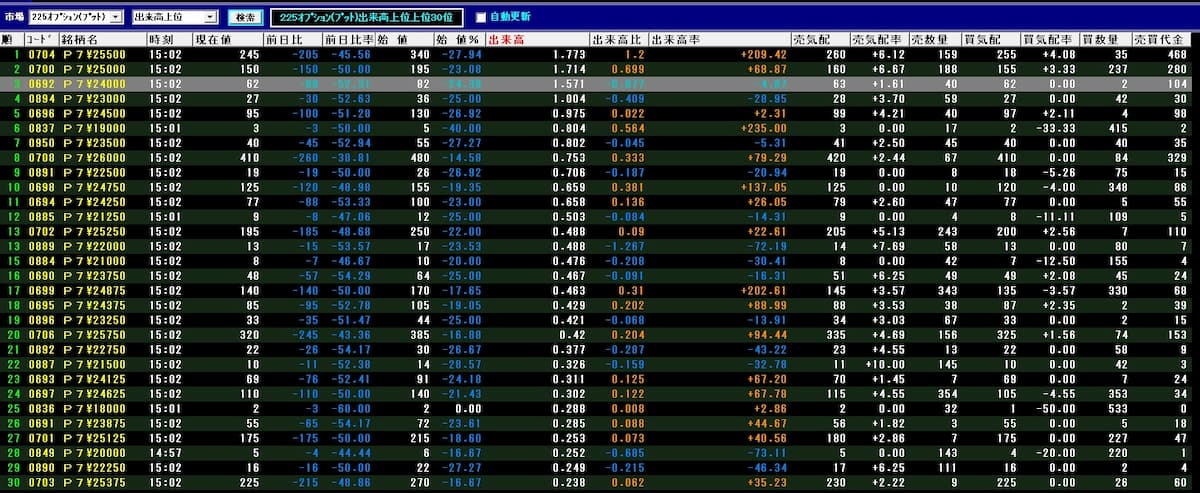Click the 前日比率 column header
This screenshot has height=493, width=1200.
pyautogui.click(x=344, y=39)
